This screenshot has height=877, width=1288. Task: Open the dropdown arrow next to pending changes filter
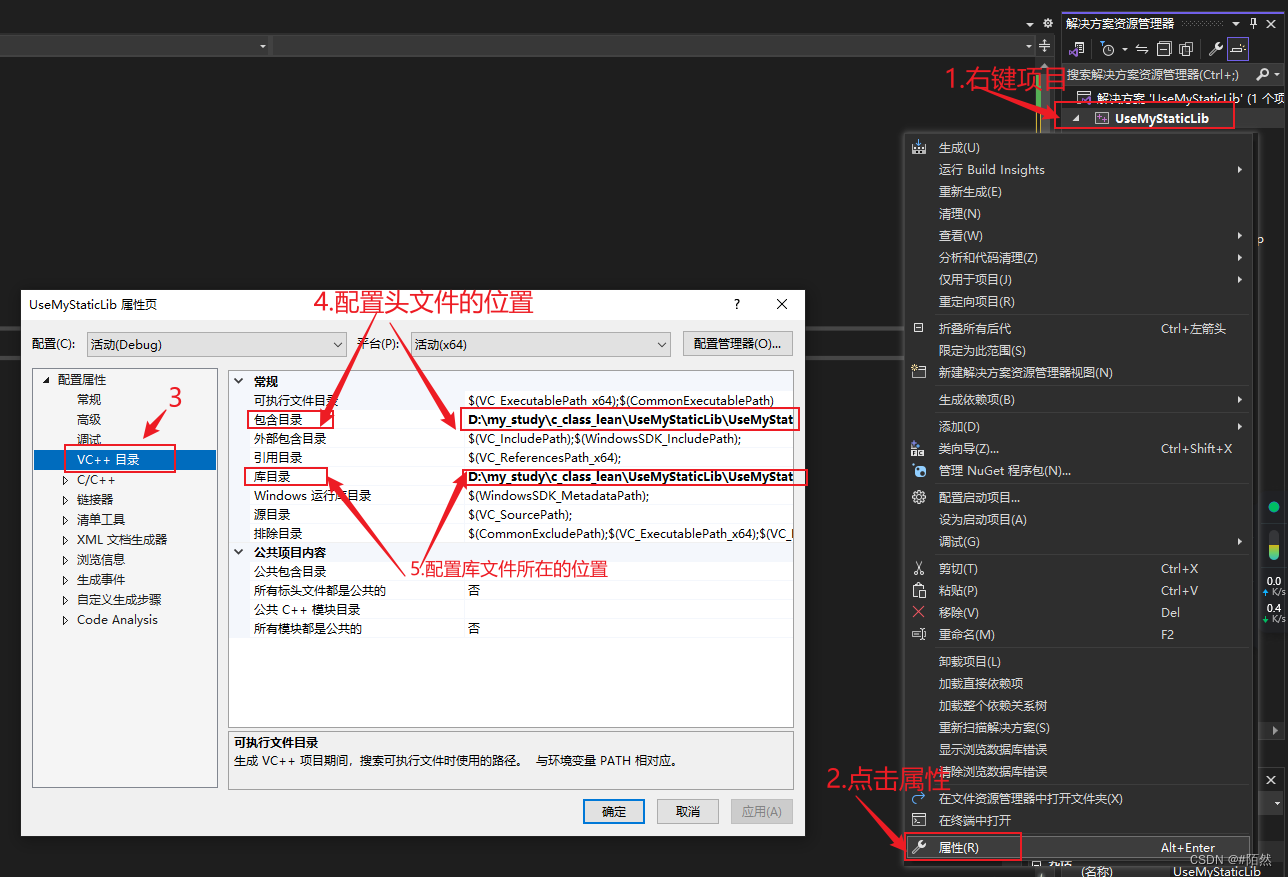(x=1124, y=49)
